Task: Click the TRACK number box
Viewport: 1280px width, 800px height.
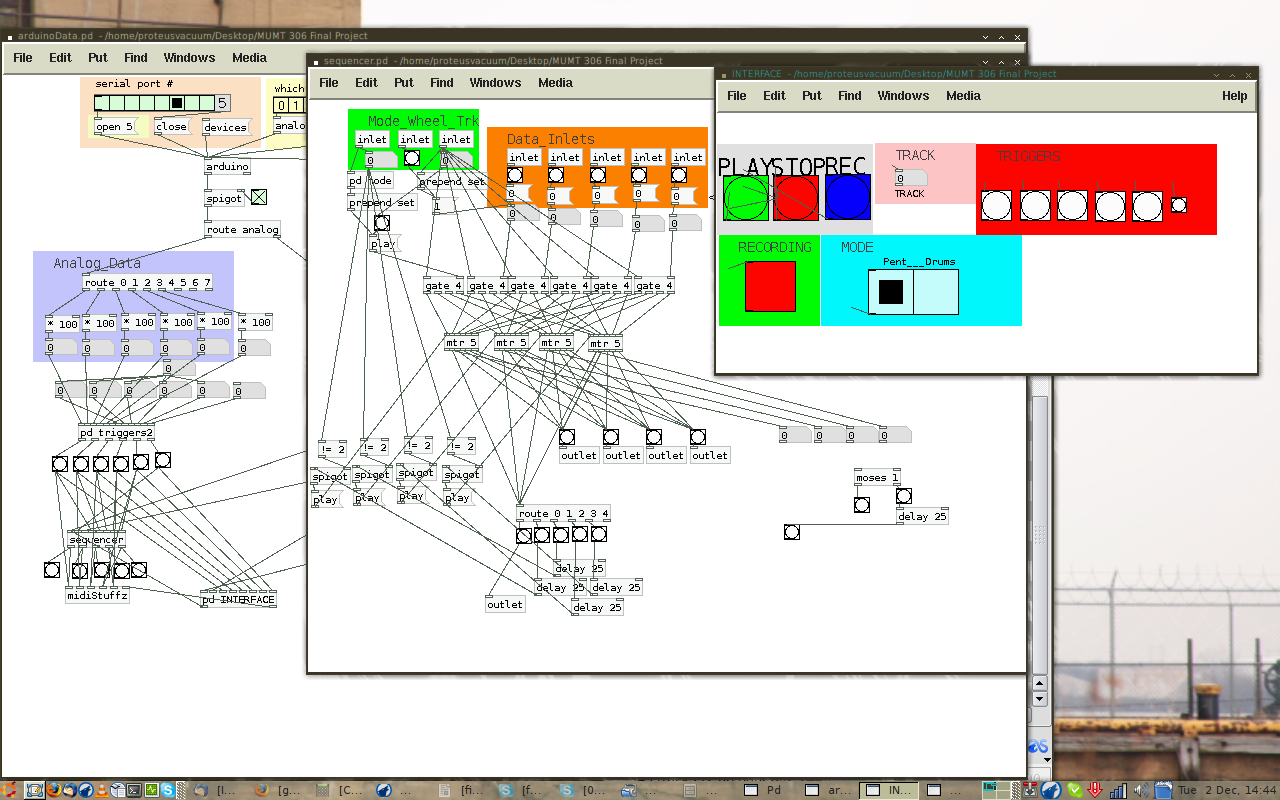Action: (x=910, y=178)
